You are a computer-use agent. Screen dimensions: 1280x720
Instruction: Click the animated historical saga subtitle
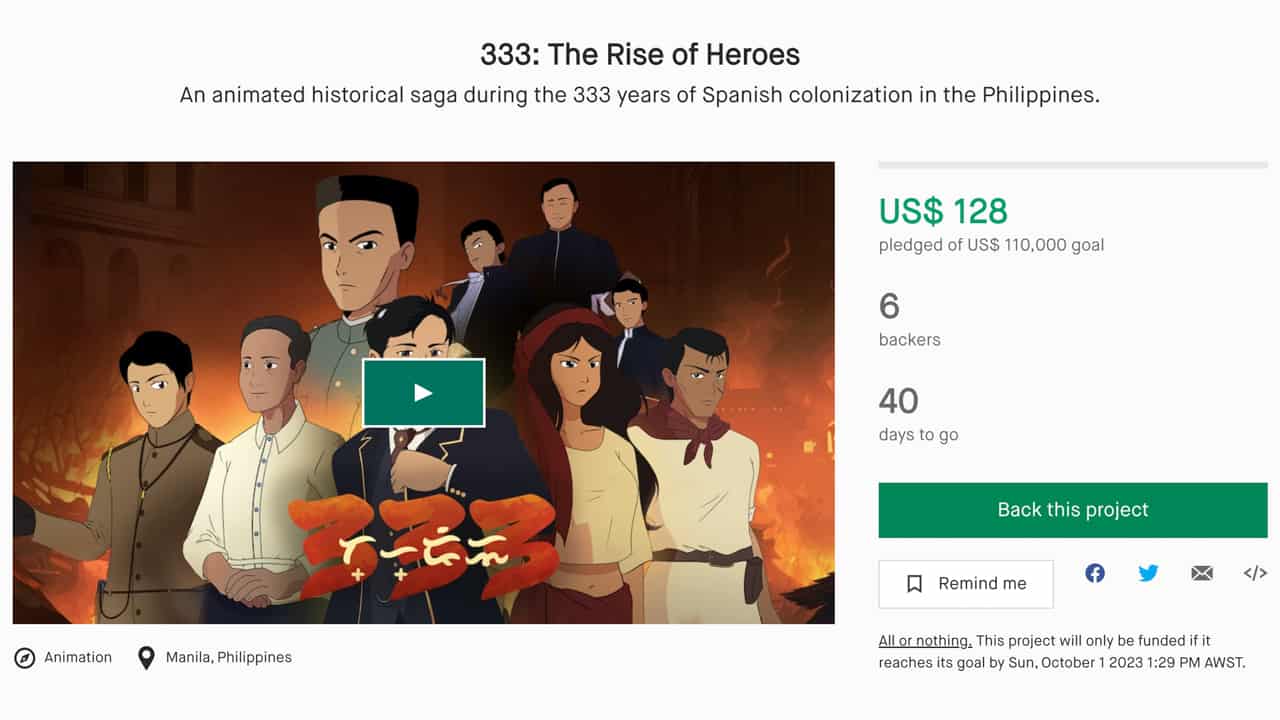tap(640, 96)
